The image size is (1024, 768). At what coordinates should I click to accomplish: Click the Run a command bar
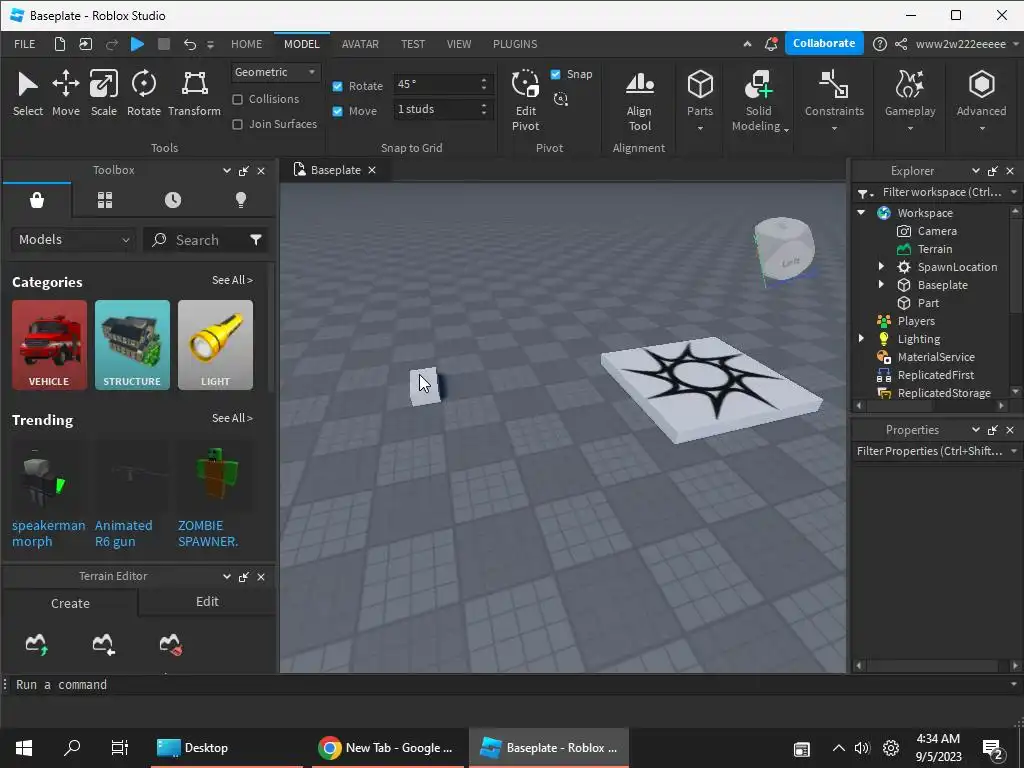pyautogui.click(x=512, y=684)
